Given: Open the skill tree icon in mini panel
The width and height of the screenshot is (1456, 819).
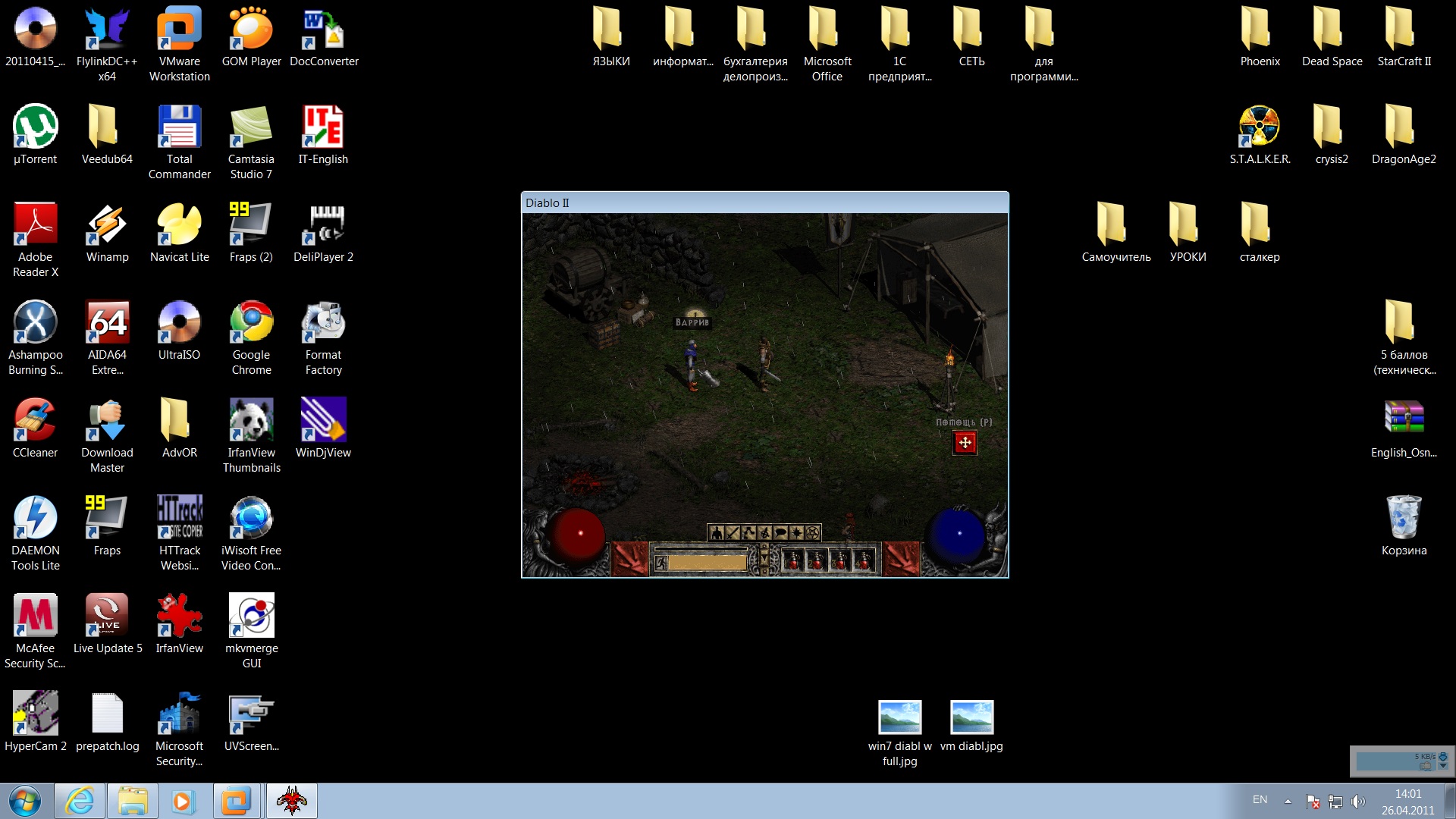Looking at the screenshot, I should click(748, 533).
